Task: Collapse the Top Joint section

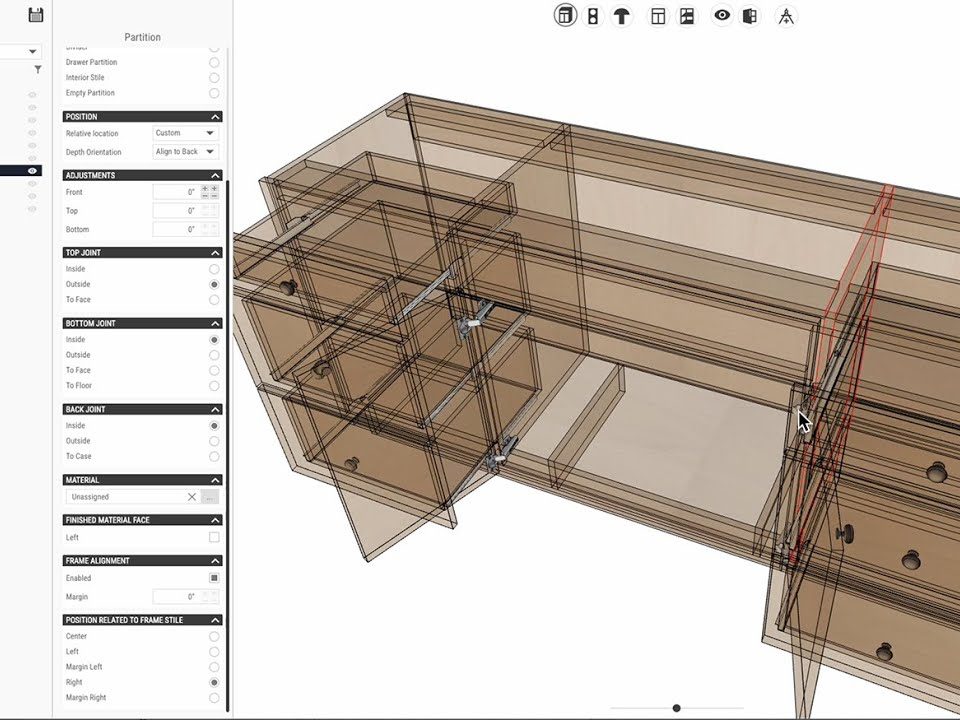Action: pyautogui.click(x=214, y=253)
